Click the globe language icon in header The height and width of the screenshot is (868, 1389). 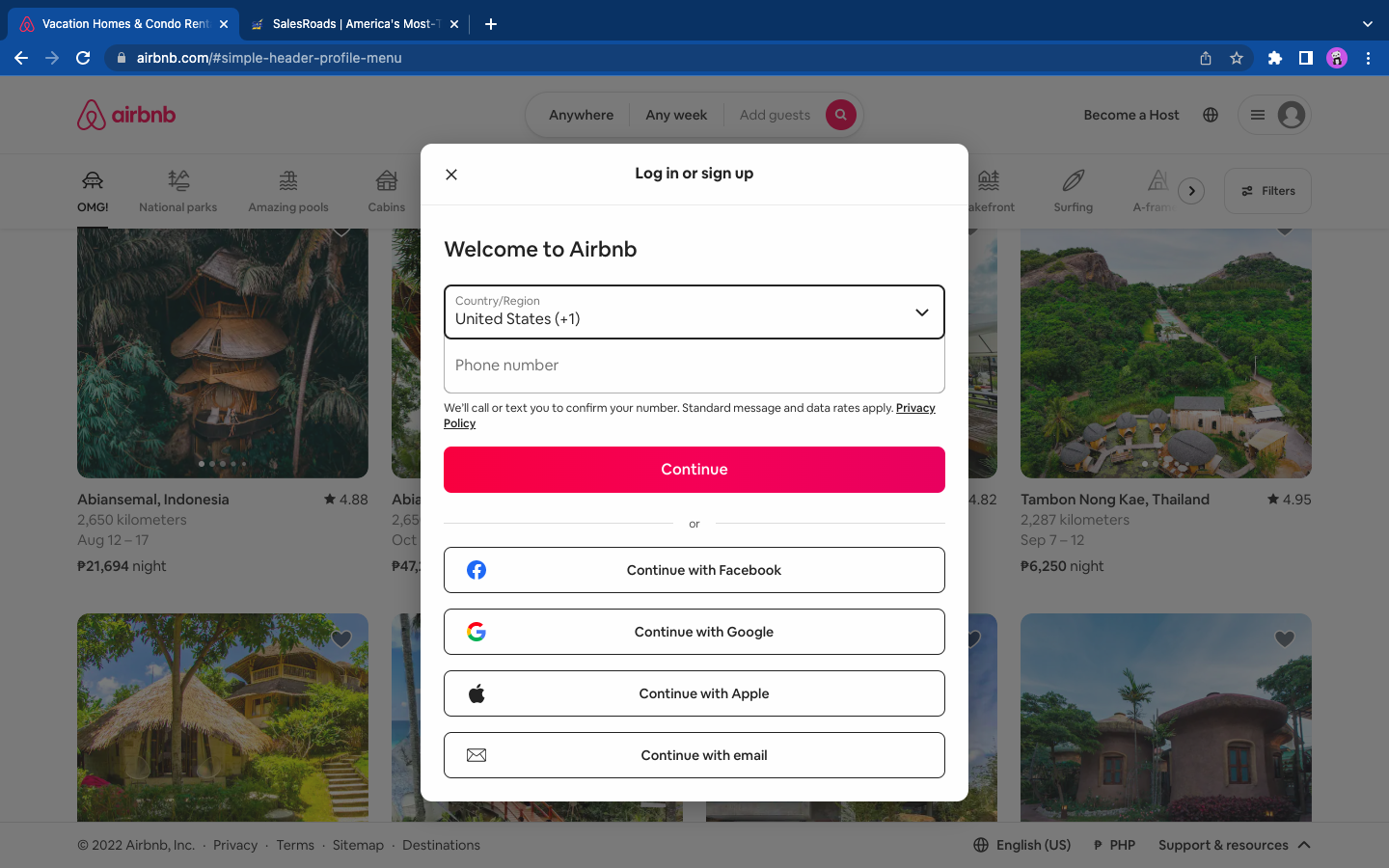pos(1211,115)
